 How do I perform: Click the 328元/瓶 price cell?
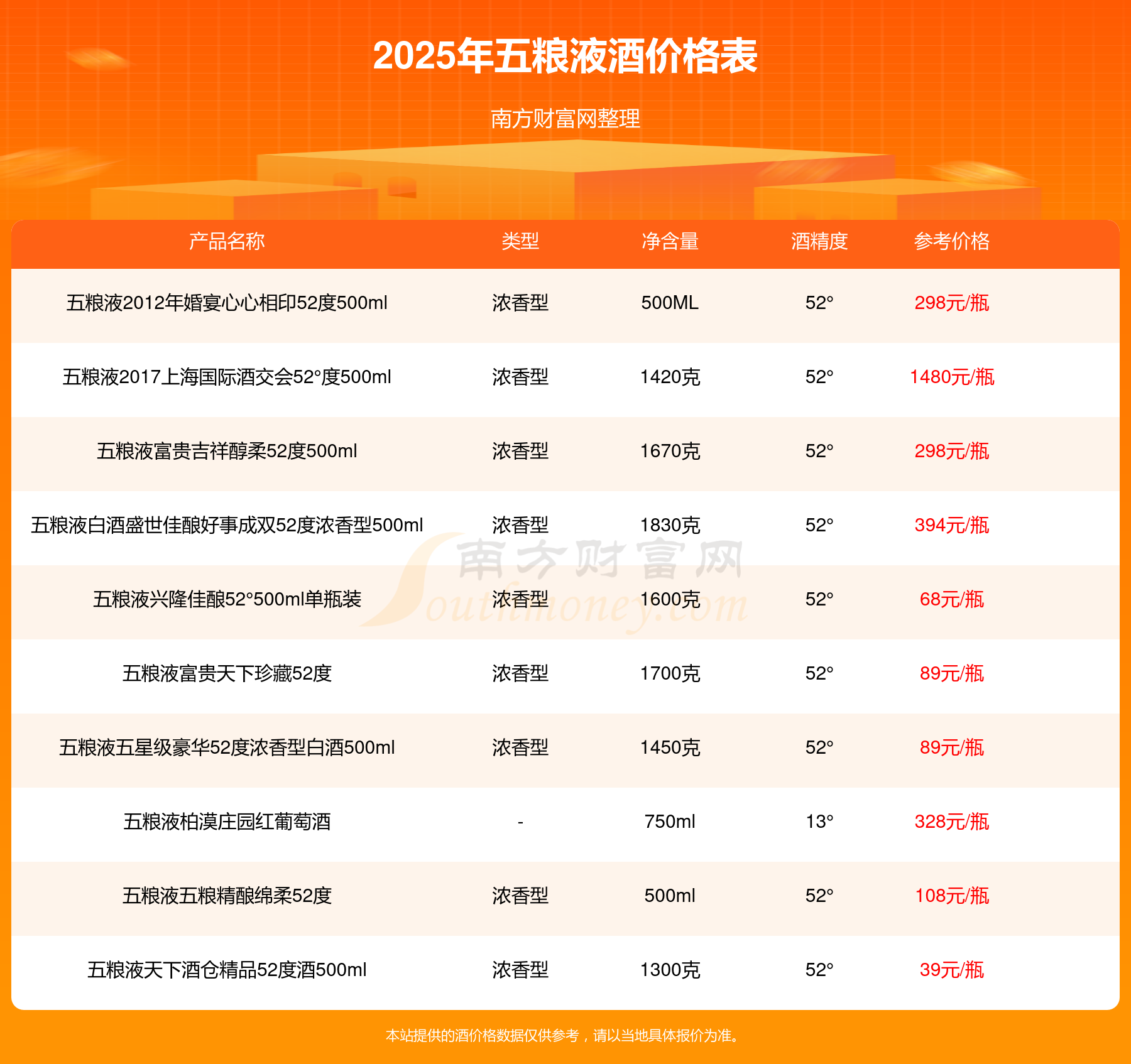[952, 822]
